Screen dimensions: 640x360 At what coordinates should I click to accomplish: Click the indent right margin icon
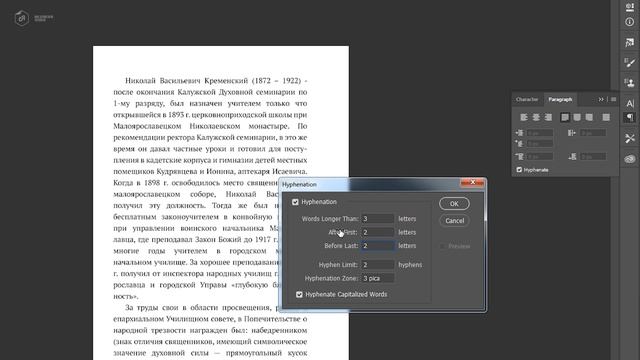point(572,133)
